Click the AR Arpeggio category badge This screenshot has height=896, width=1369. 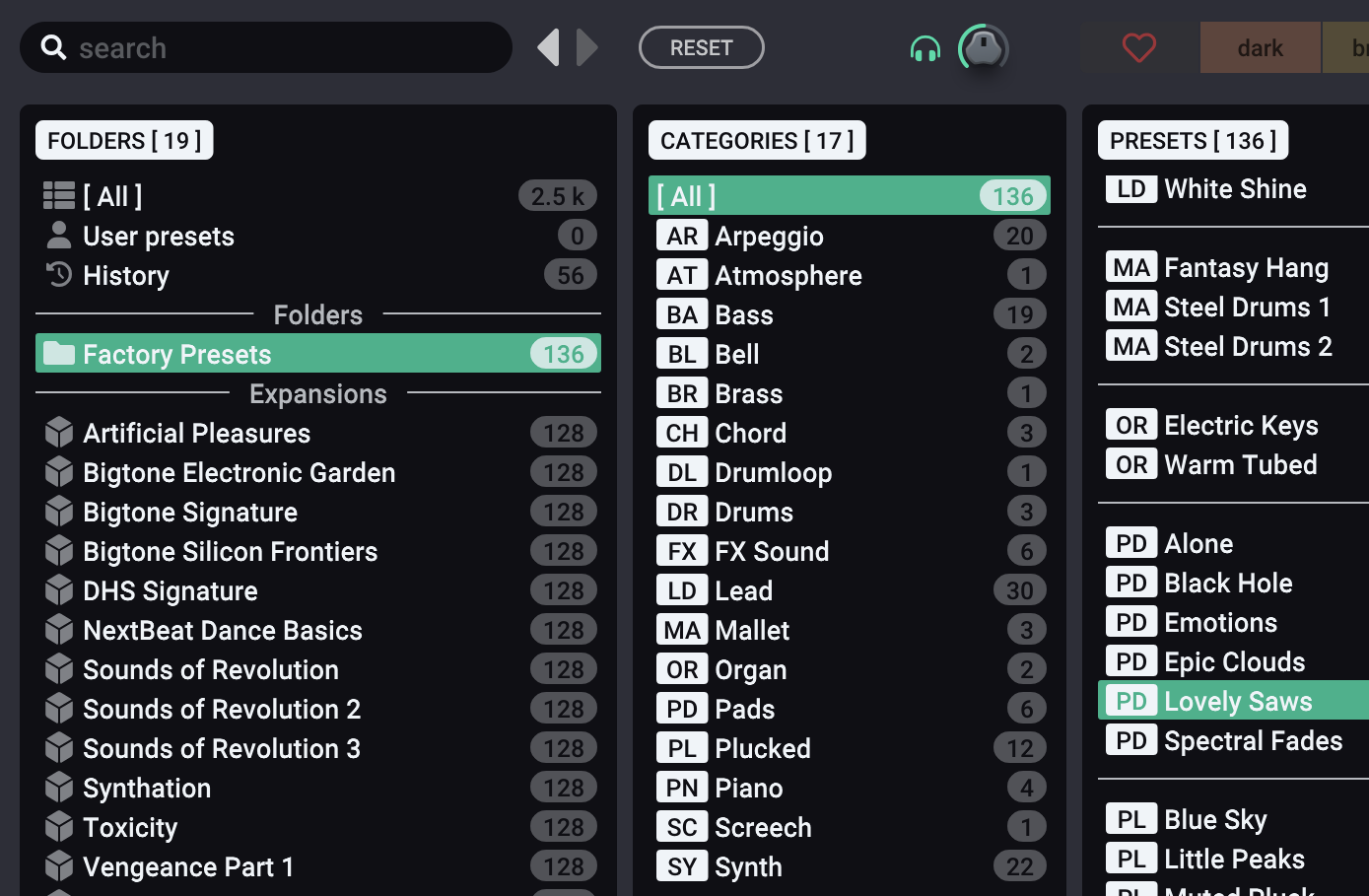point(682,236)
